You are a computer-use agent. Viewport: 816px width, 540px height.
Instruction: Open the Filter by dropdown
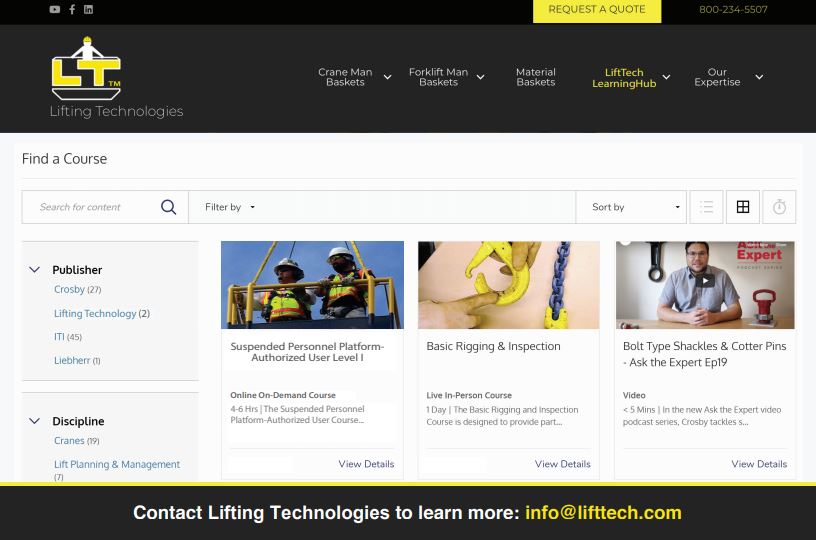(230, 207)
